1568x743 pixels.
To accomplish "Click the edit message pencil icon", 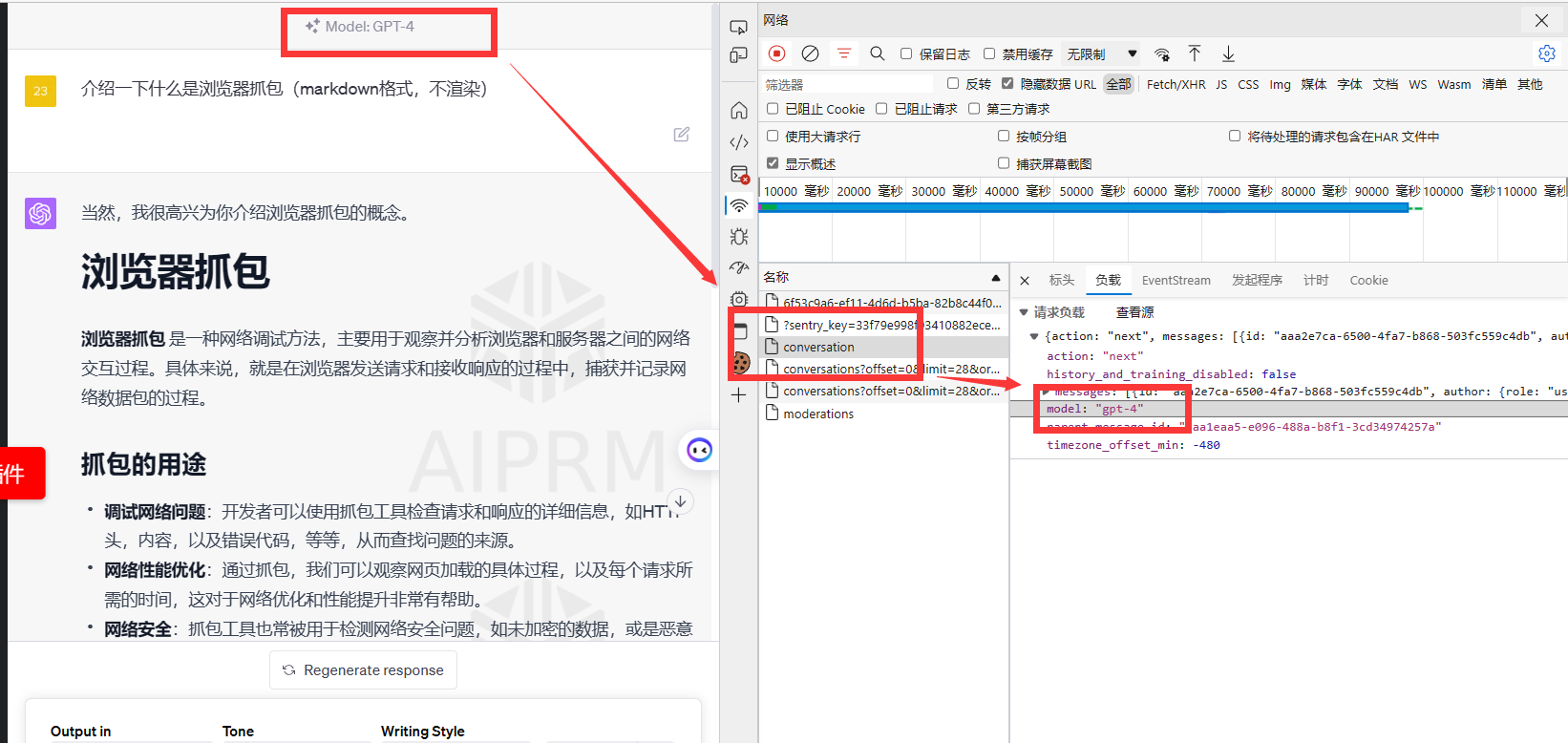I will click(x=682, y=135).
